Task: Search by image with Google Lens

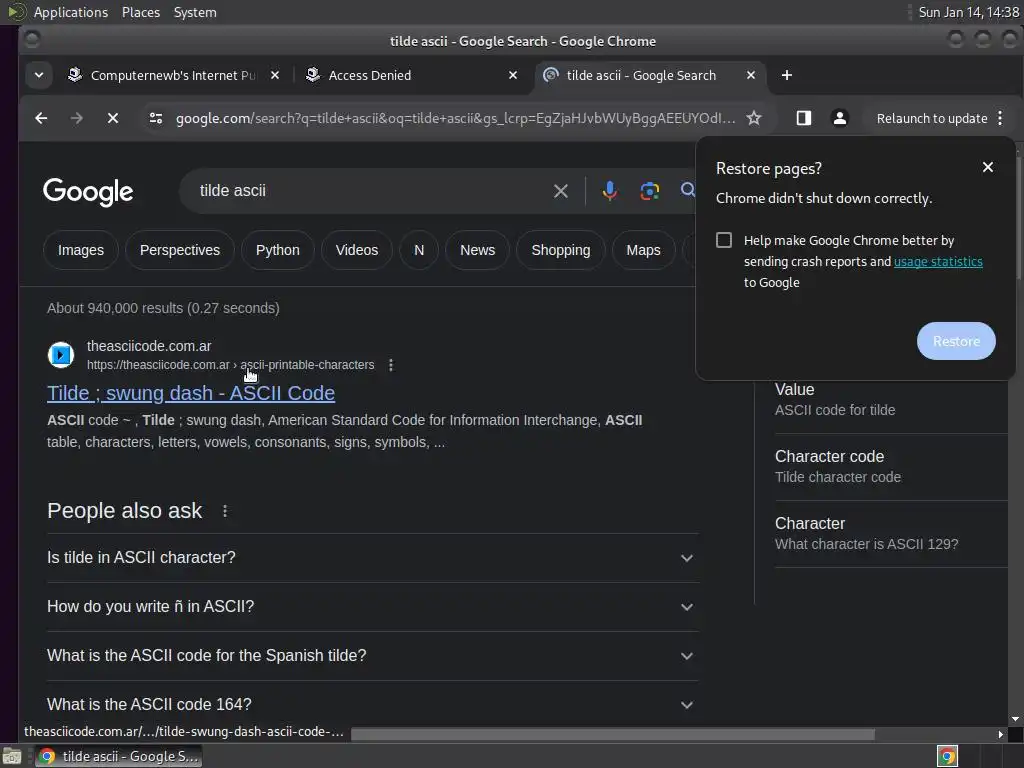Action: click(x=650, y=191)
